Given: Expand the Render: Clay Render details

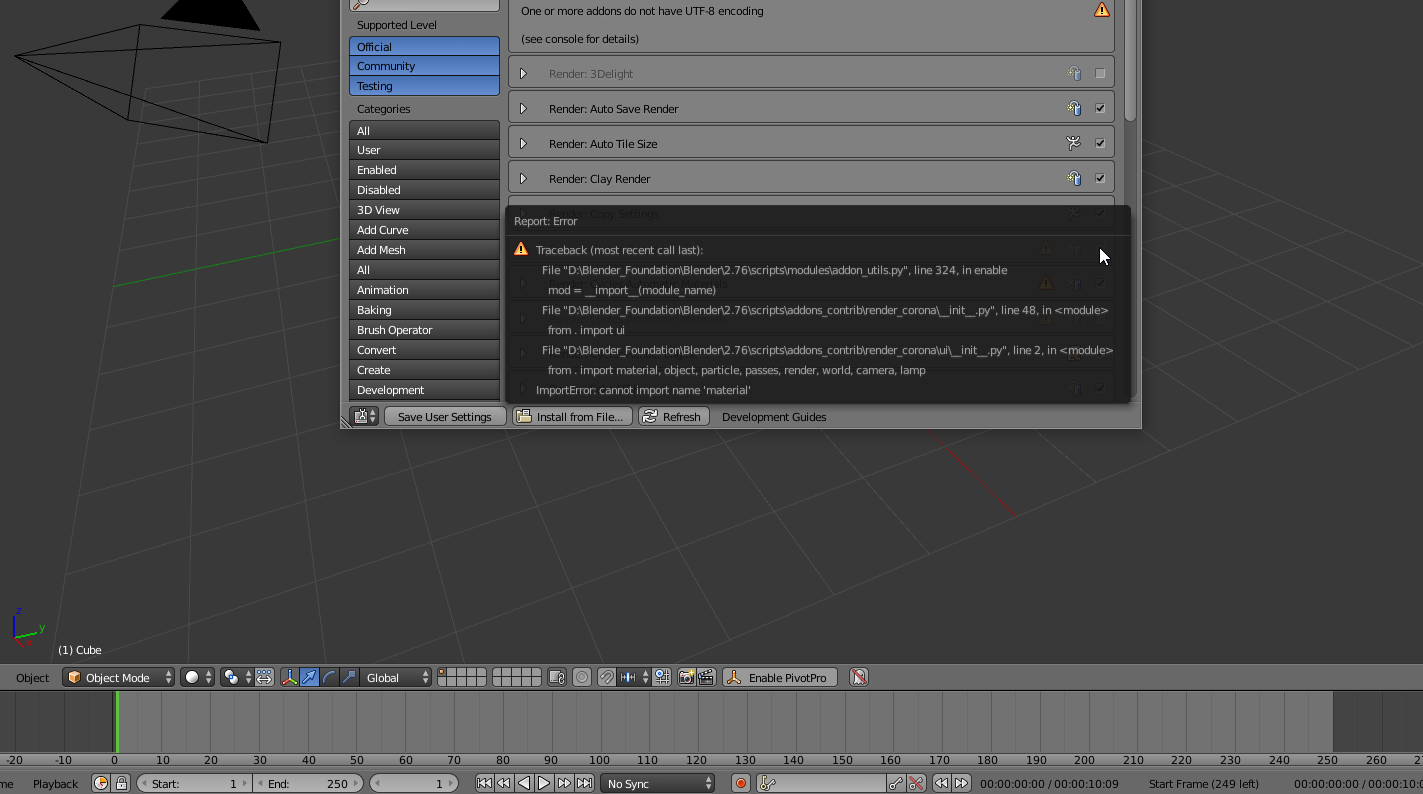Looking at the screenshot, I should pyautogui.click(x=523, y=178).
